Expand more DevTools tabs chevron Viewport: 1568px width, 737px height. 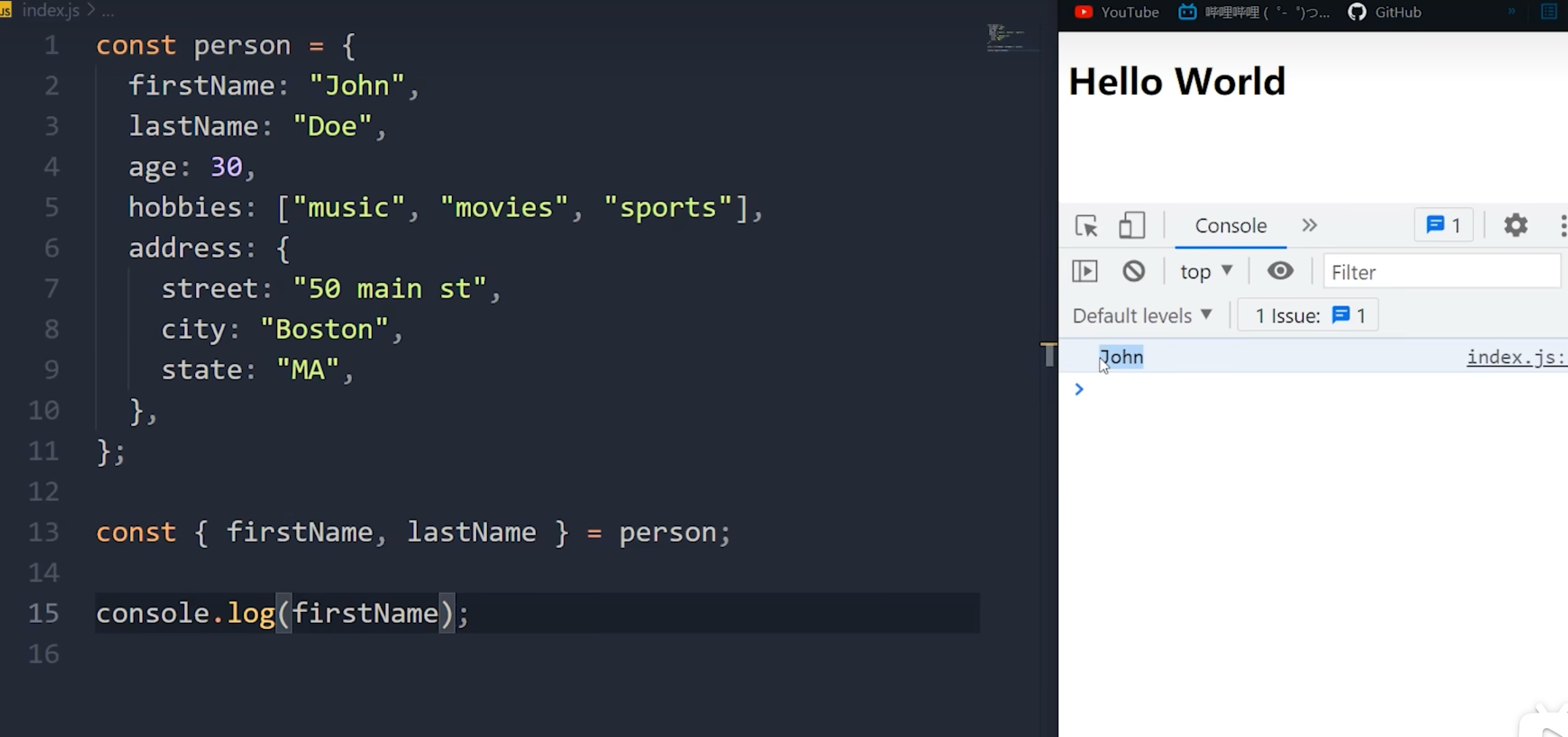click(x=1309, y=225)
